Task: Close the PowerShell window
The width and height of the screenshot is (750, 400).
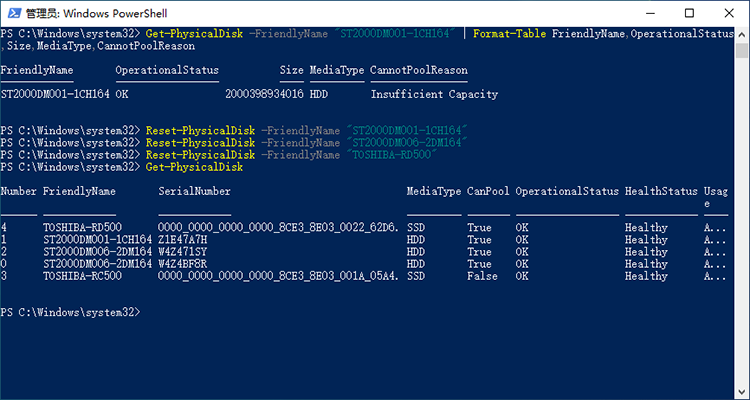Action: pos(728,13)
